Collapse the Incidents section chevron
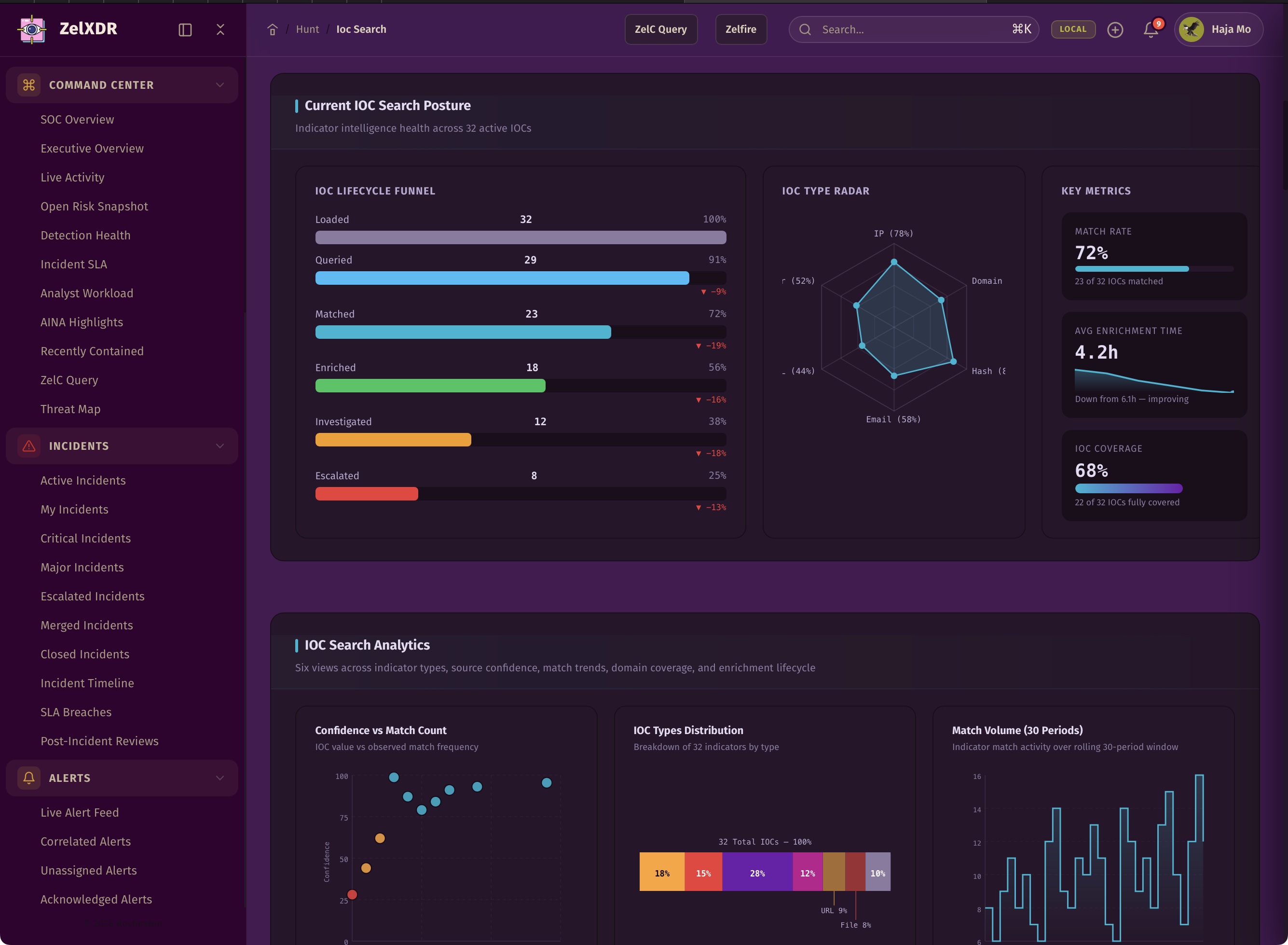 [219, 446]
